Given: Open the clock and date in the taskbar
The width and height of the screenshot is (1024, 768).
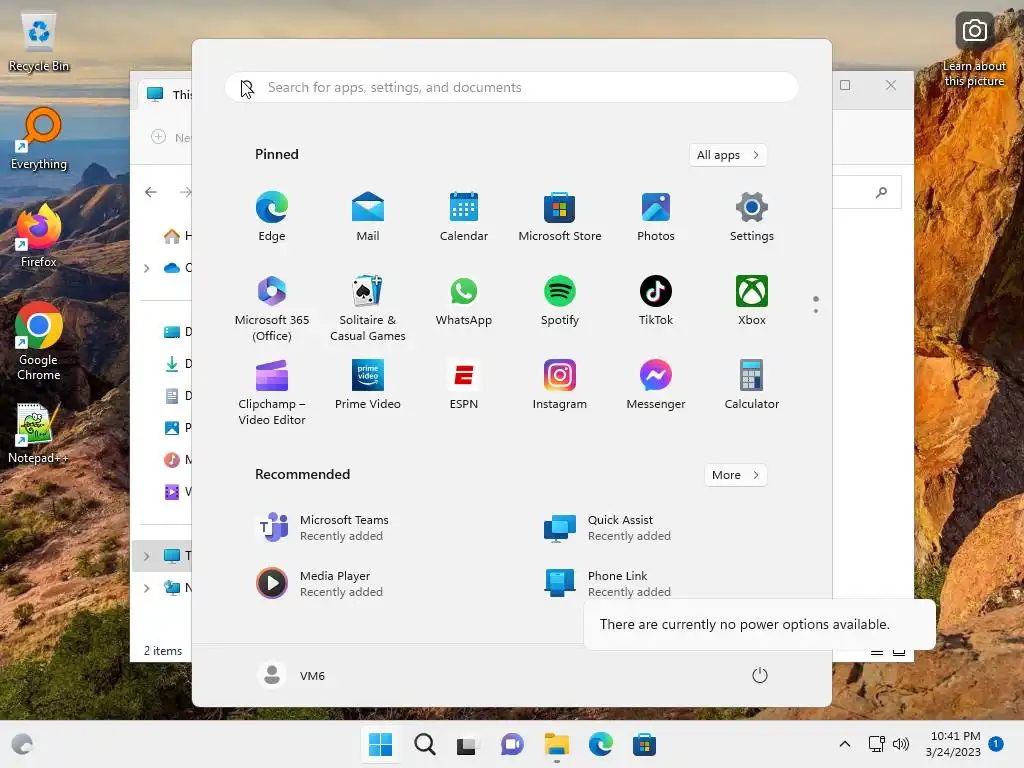Looking at the screenshot, I should click(953, 744).
